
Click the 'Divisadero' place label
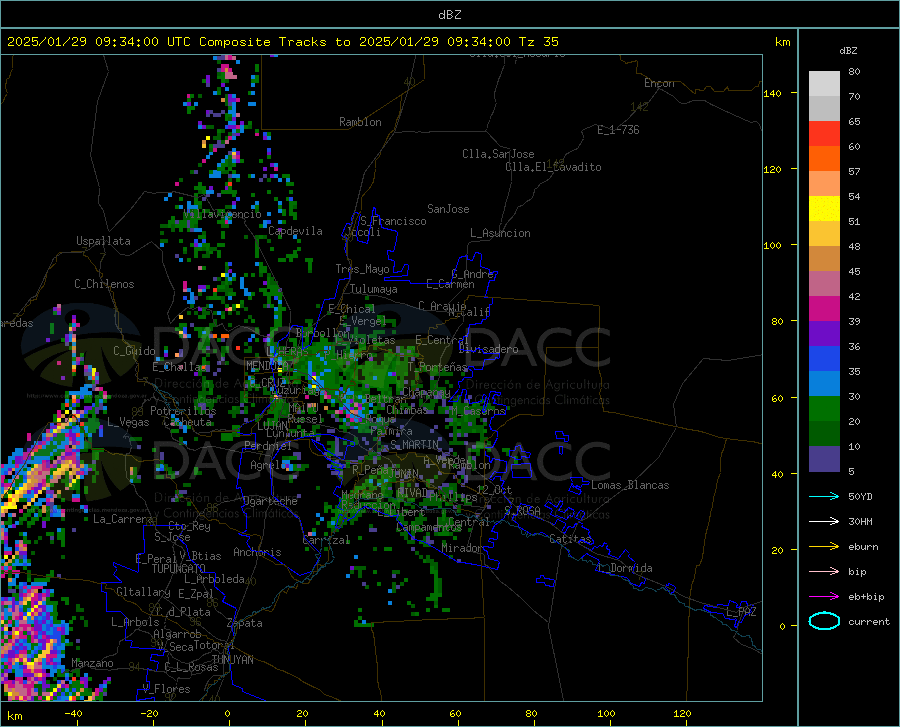pos(488,349)
